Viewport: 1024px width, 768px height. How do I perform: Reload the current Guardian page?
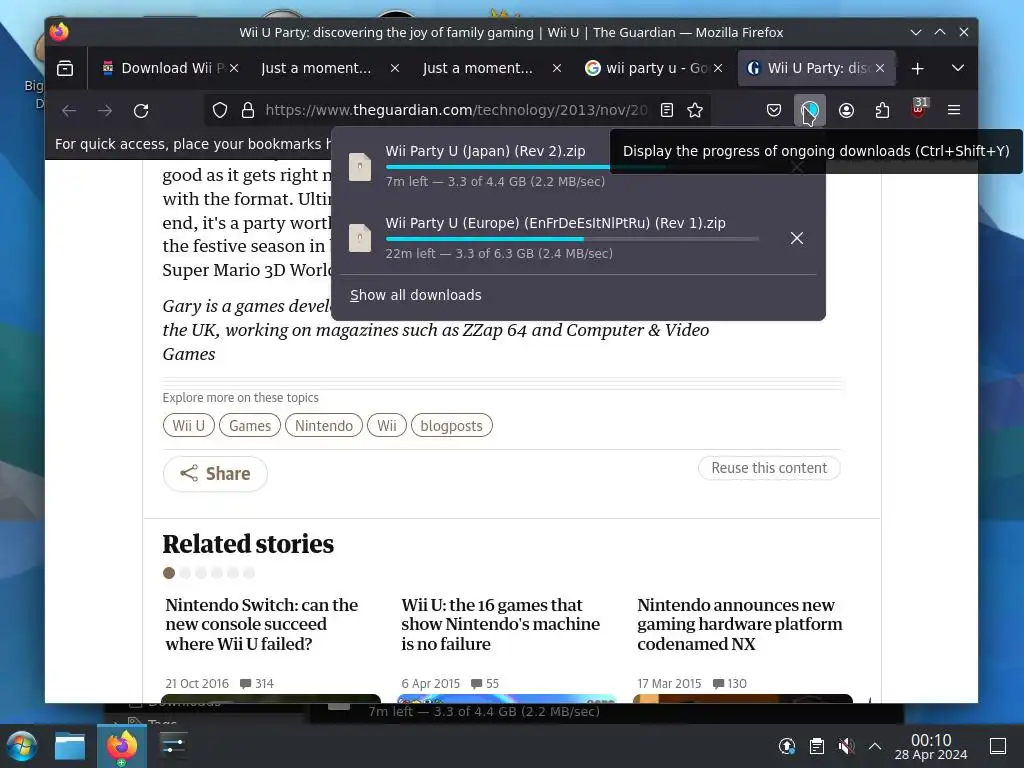pyautogui.click(x=141, y=110)
